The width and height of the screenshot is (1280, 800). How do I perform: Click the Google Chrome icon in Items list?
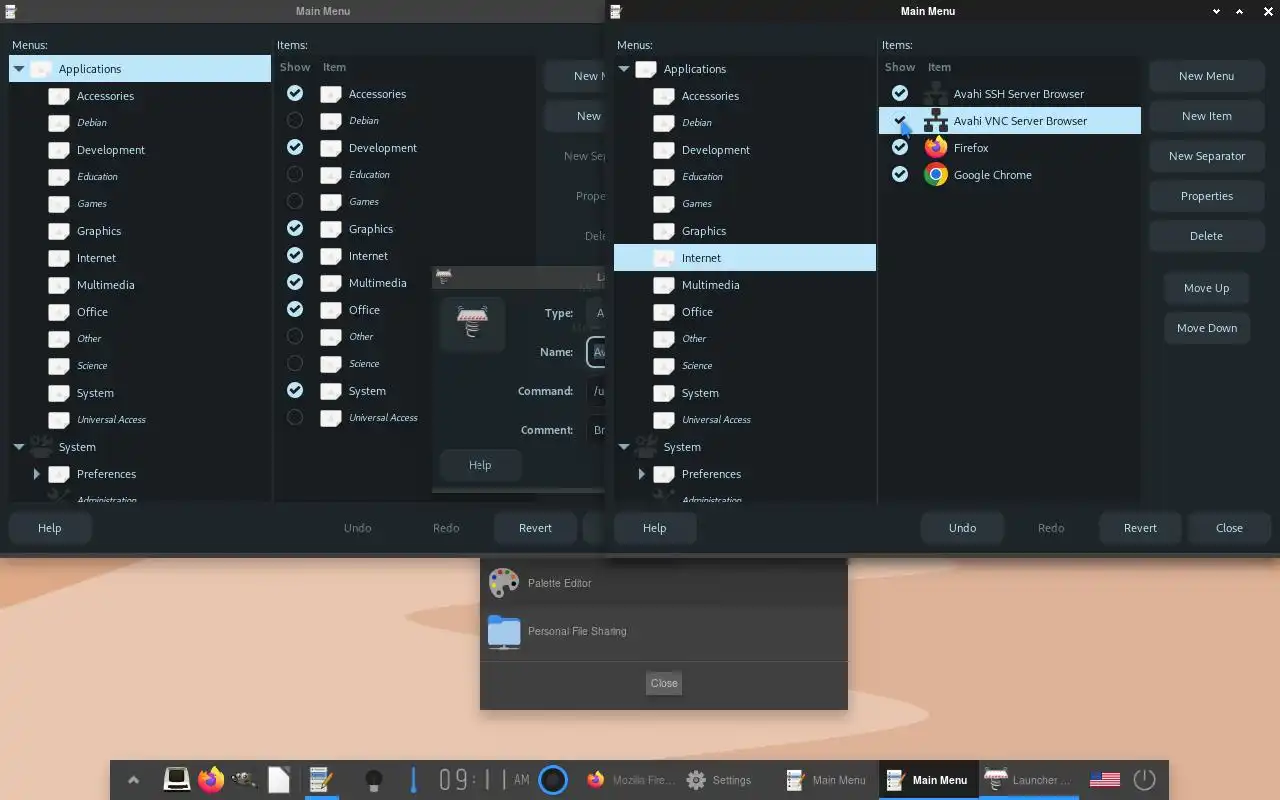tap(935, 175)
